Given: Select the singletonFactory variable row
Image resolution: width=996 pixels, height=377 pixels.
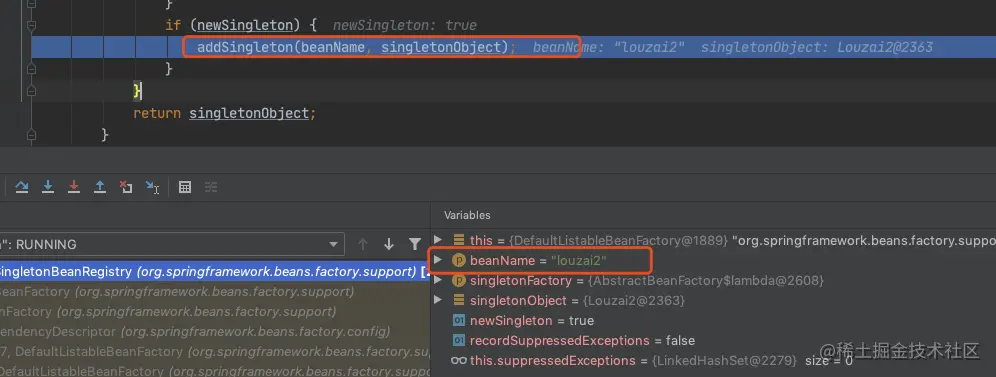Looking at the screenshot, I should pos(713,281).
